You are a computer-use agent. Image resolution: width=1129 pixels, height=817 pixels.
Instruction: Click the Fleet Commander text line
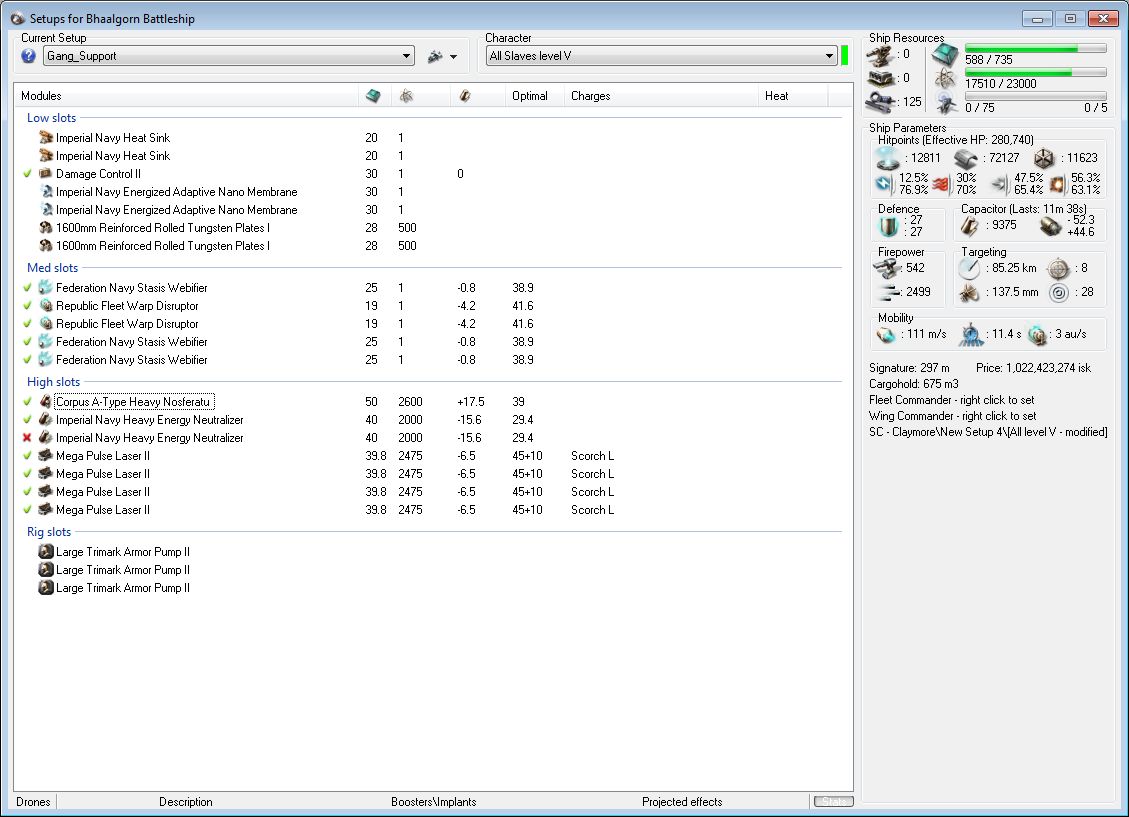point(952,400)
